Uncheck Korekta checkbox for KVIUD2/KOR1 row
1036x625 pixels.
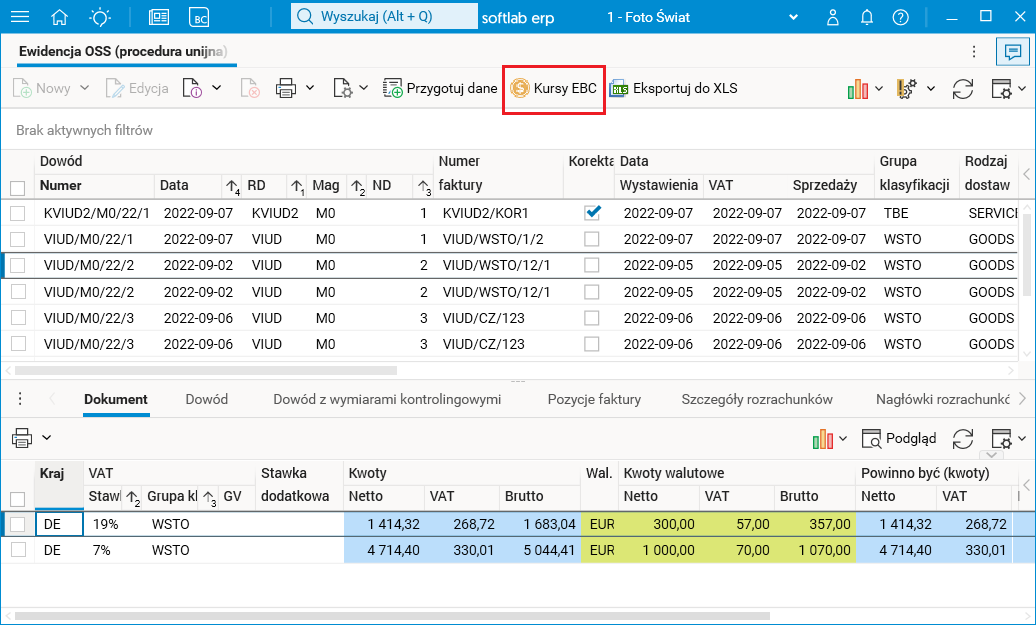pos(593,212)
